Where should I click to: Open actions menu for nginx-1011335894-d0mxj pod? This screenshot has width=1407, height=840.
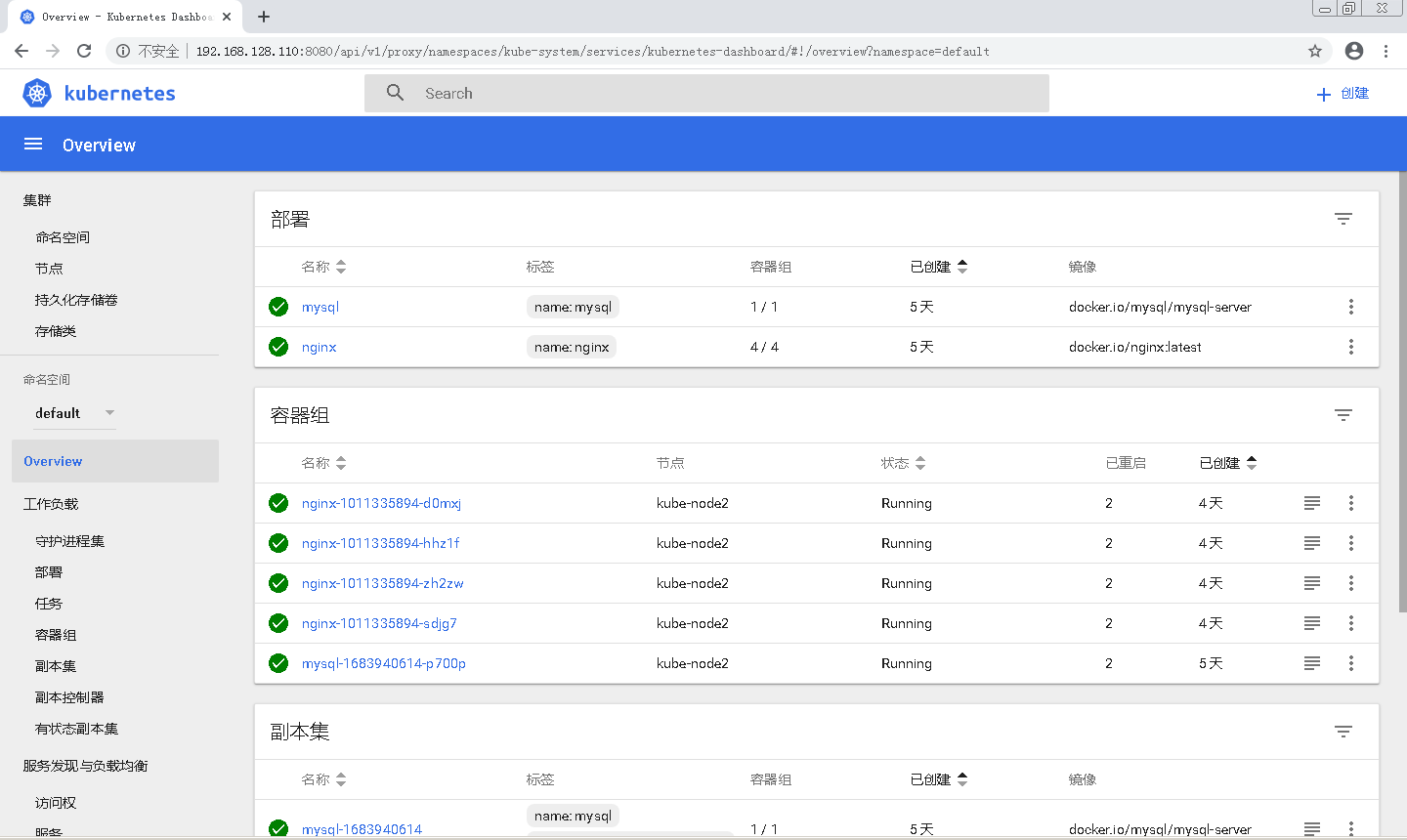click(1351, 503)
